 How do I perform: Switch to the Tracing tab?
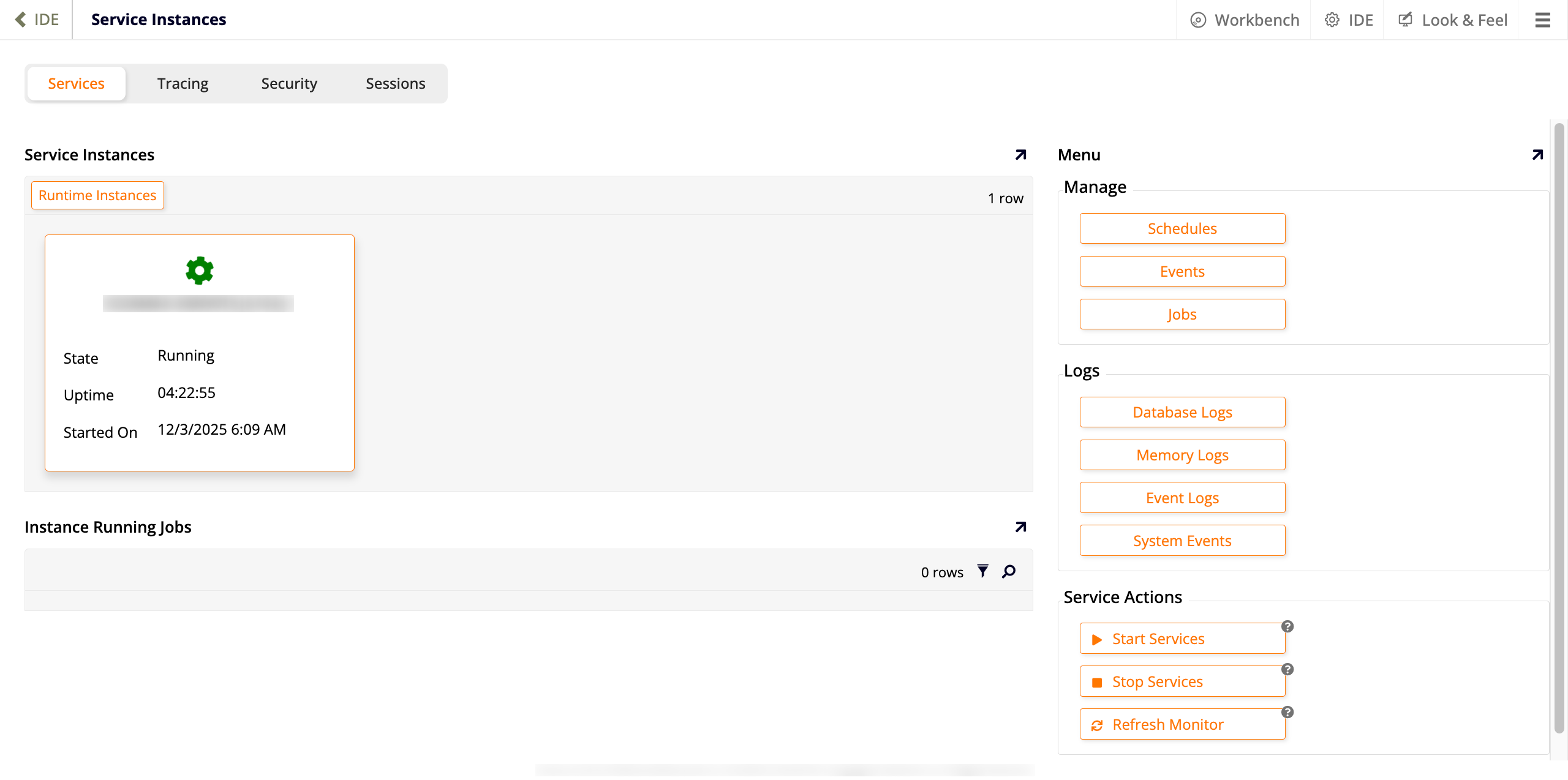click(x=182, y=83)
